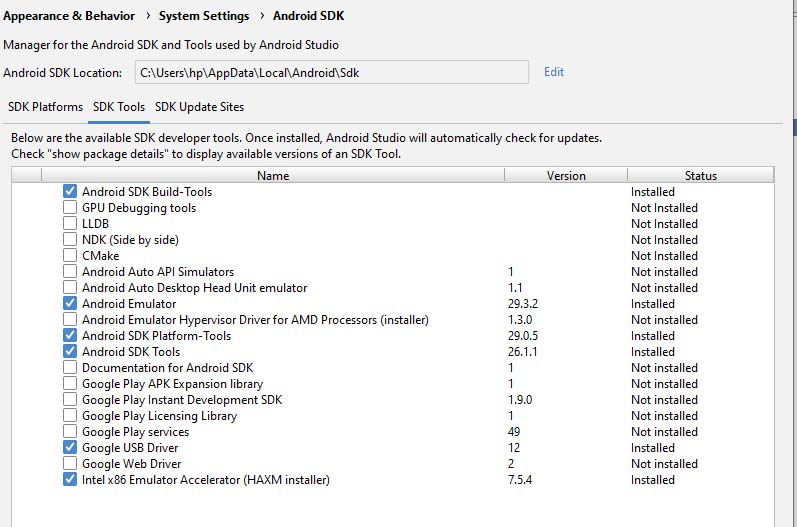Go to System Settings in the breadcrumb
Viewport: 797px width, 527px height.
tap(204, 16)
